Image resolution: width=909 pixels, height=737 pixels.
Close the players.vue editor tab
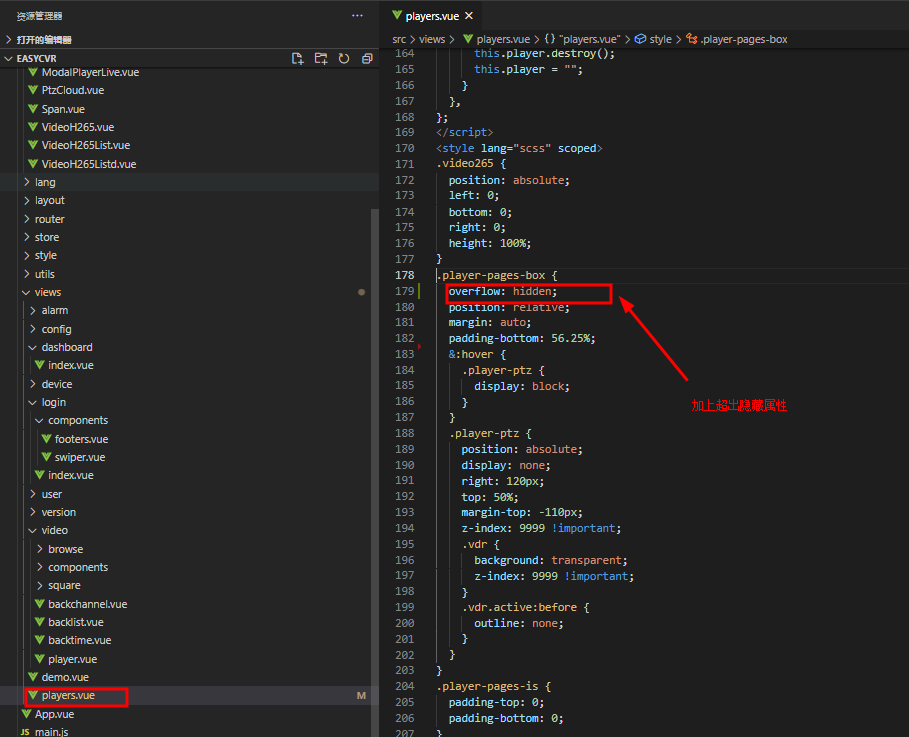pyautogui.click(x=468, y=16)
